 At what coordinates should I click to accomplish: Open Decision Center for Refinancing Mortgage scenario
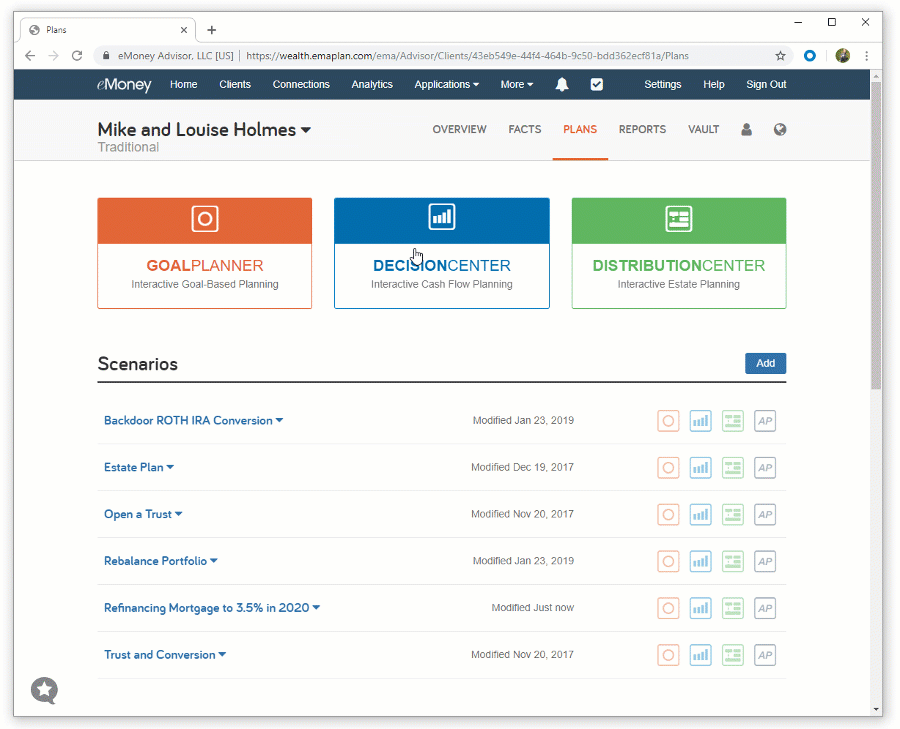pyautogui.click(x=700, y=608)
